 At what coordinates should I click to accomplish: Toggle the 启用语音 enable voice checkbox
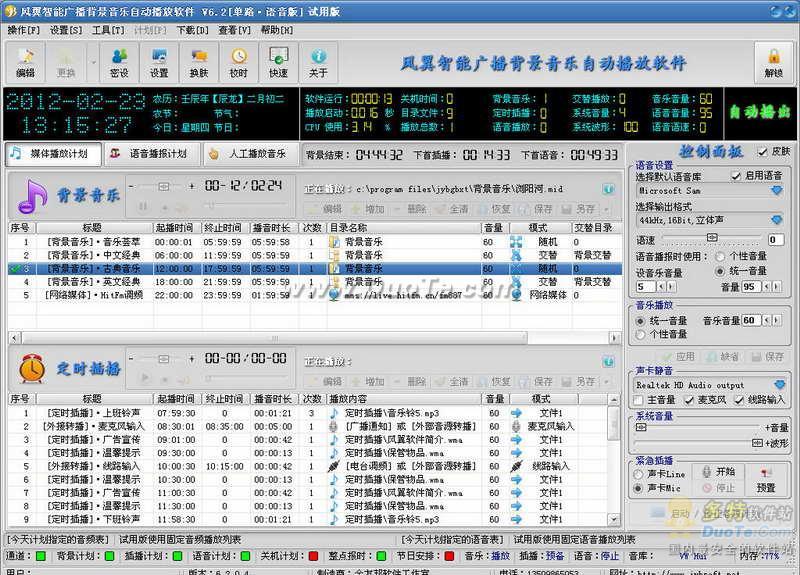pos(736,176)
